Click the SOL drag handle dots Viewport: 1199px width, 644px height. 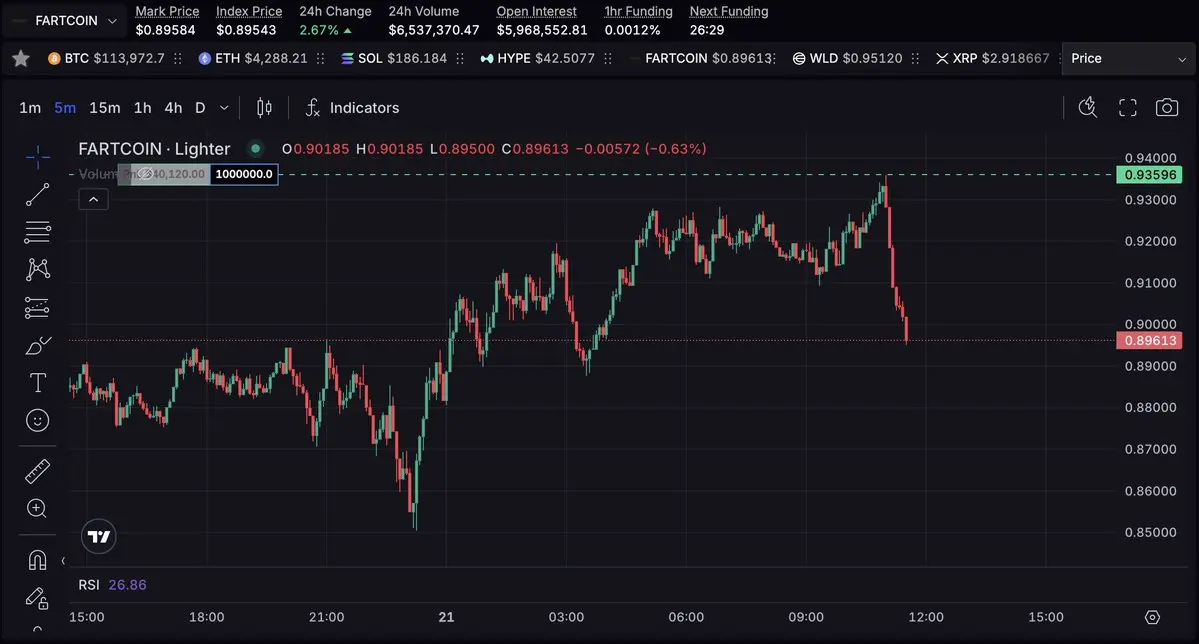460,58
